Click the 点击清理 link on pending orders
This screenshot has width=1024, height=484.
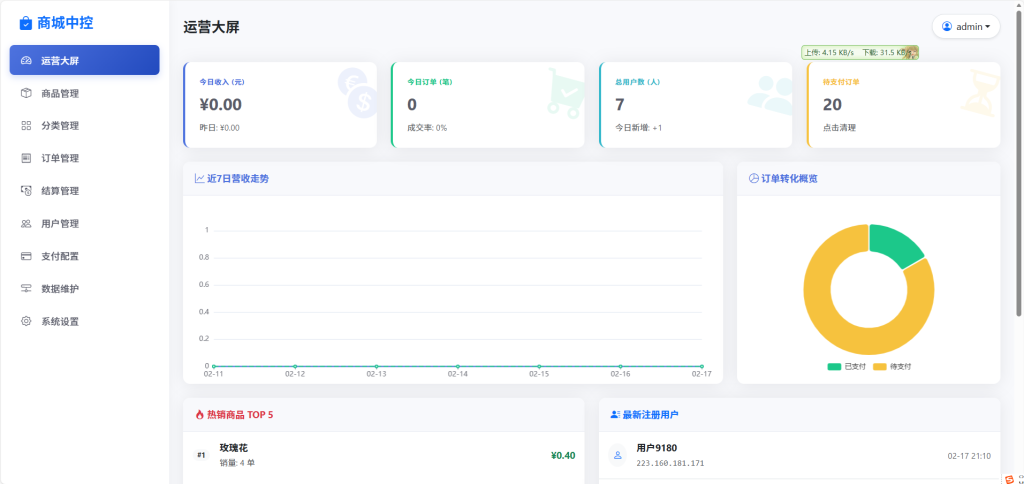click(x=838, y=128)
